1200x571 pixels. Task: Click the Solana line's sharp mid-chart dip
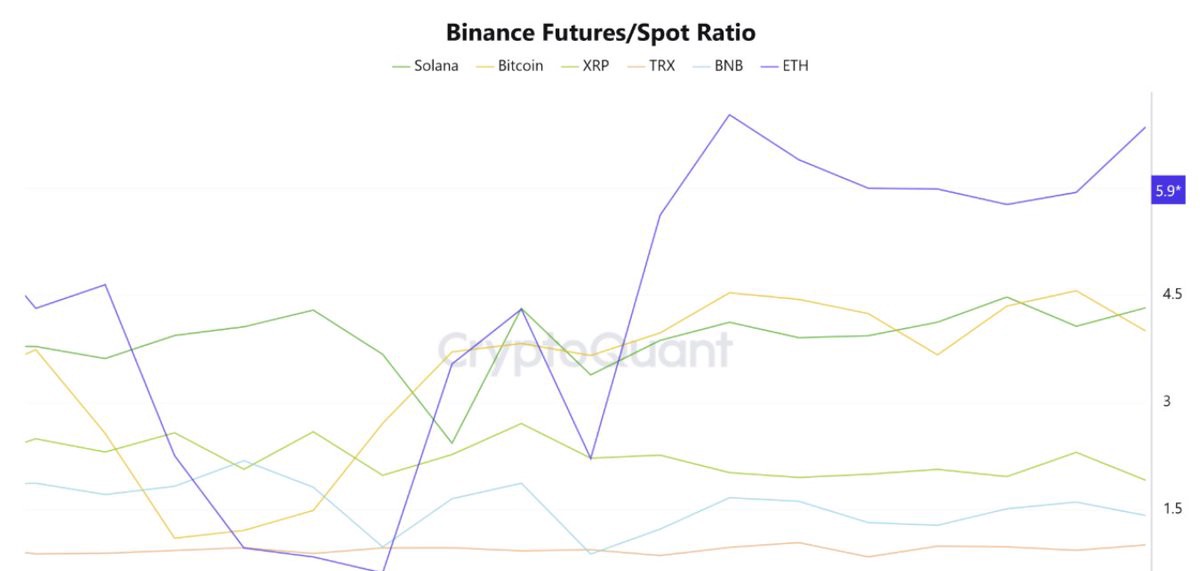pos(452,442)
